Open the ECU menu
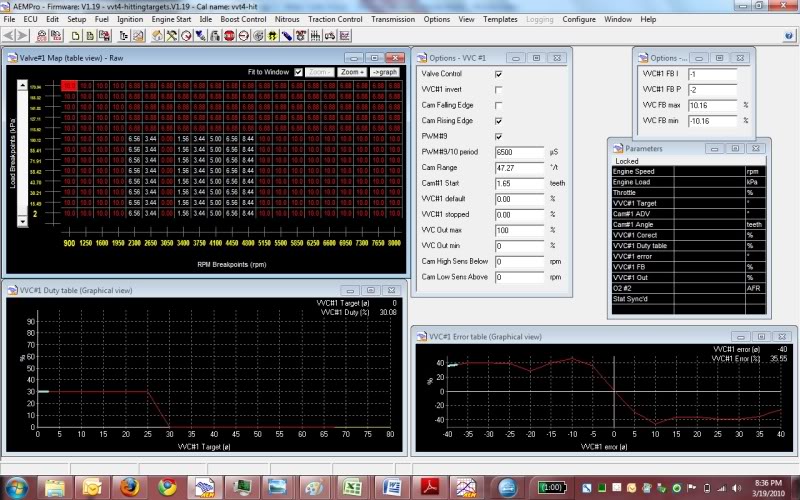Viewport: 800px width, 500px height. coord(30,19)
